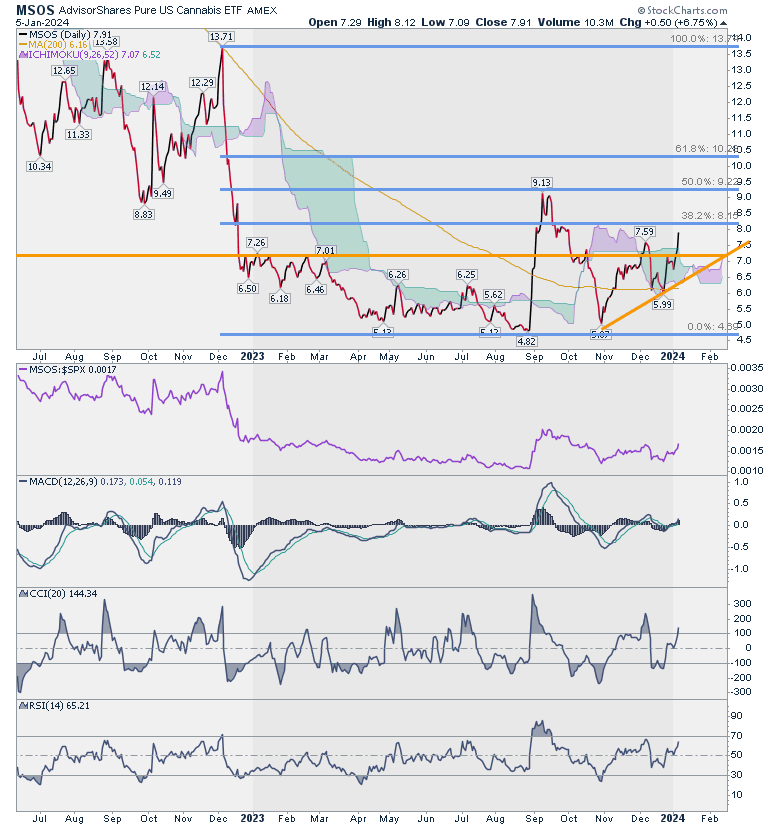The height and width of the screenshot is (828, 780).
Task: Click the 6.18 price label
Action: click(x=279, y=298)
